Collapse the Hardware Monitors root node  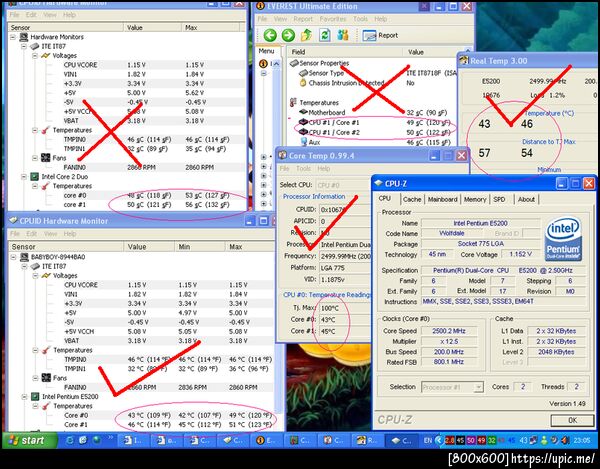(13, 37)
